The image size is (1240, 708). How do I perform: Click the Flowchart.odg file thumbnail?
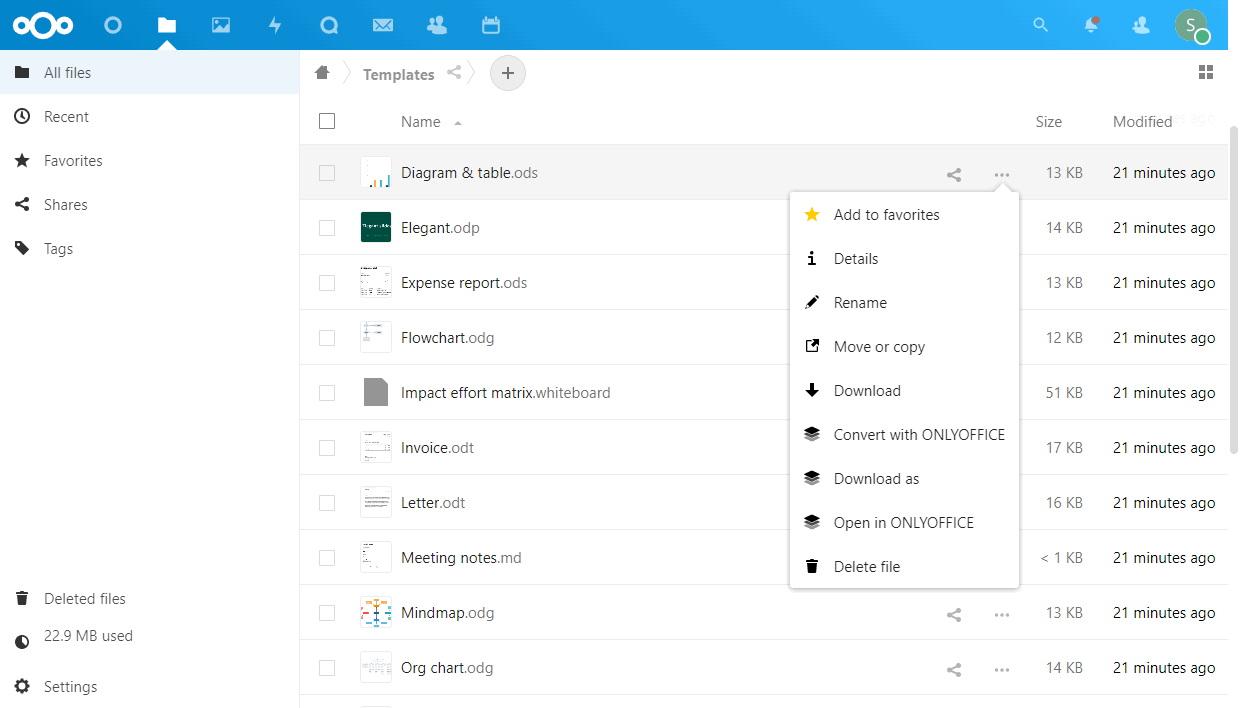[376, 338]
